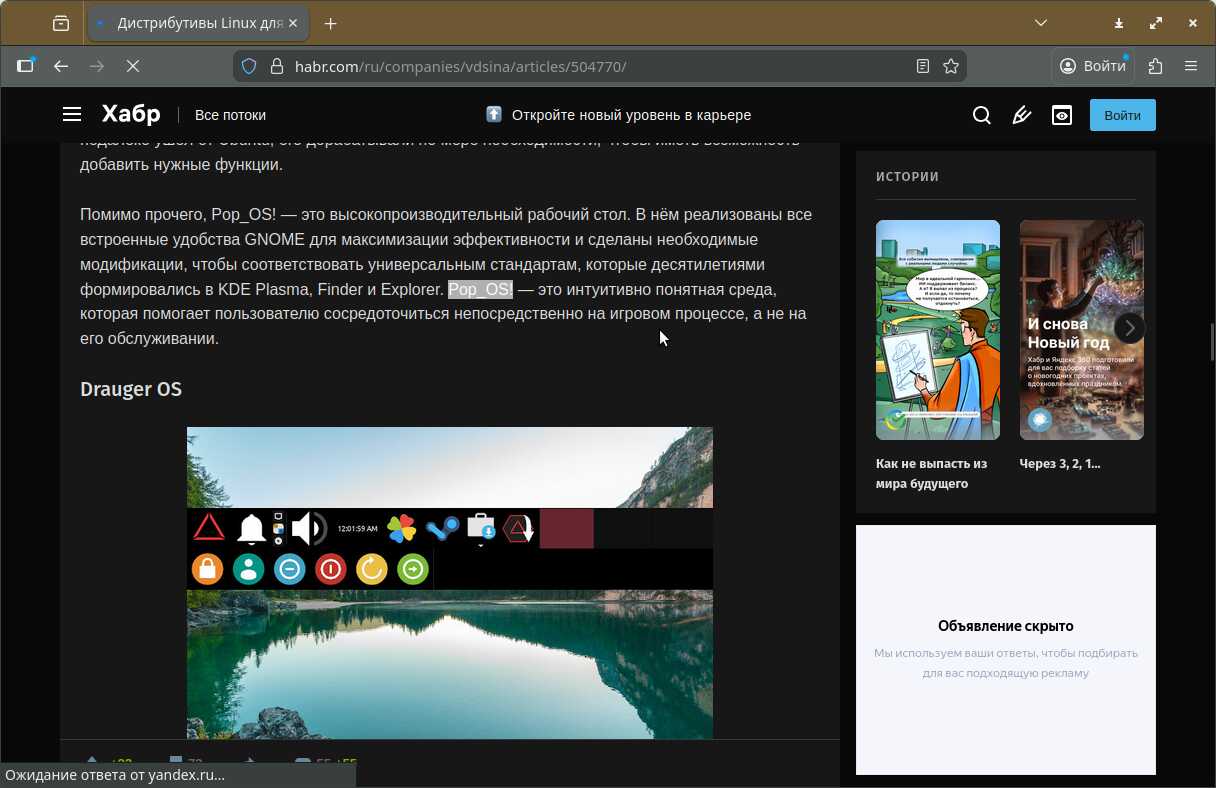The image size is (1216, 788).
Task: Click the forward navigation arrow
Action: 97,66
